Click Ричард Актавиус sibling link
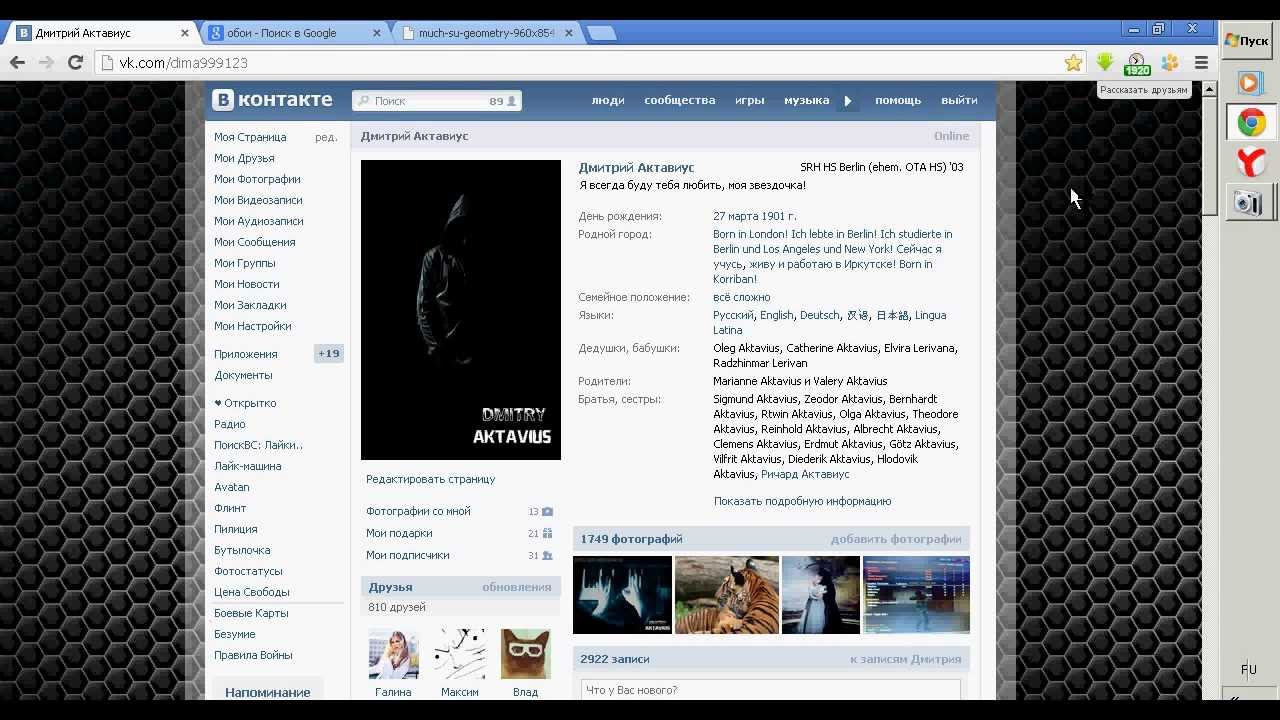 (805, 474)
